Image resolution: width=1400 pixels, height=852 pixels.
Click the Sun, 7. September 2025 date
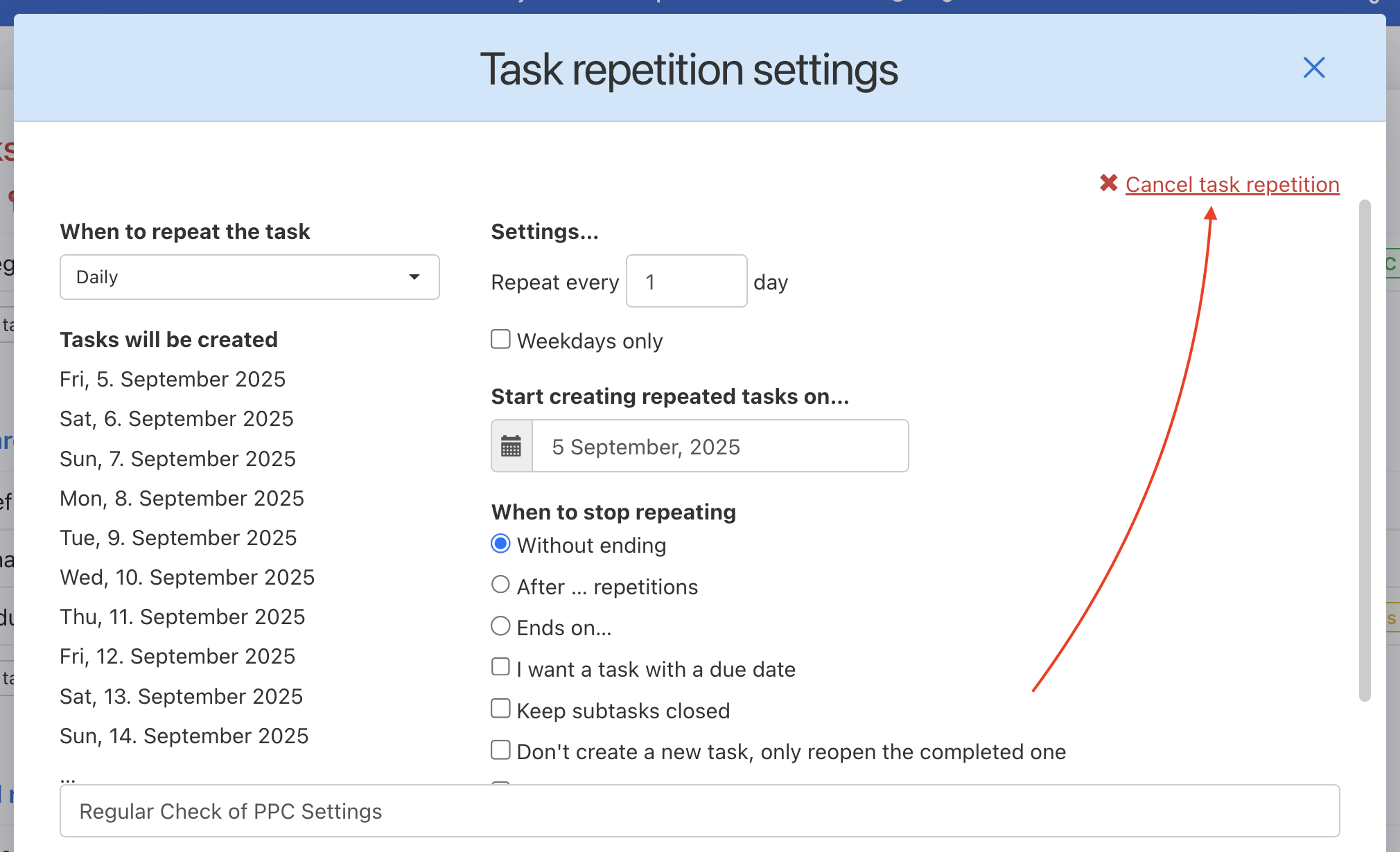pos(178,459)
